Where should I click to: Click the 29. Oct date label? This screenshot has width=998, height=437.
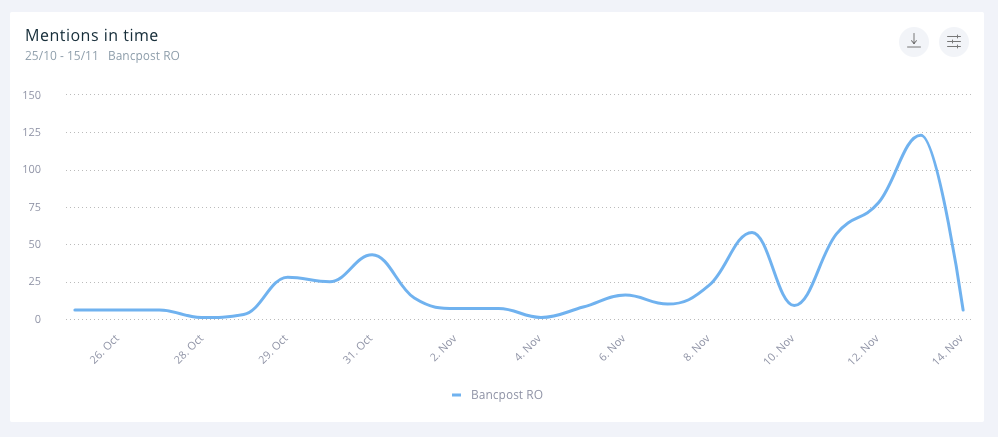coord(273,350)
